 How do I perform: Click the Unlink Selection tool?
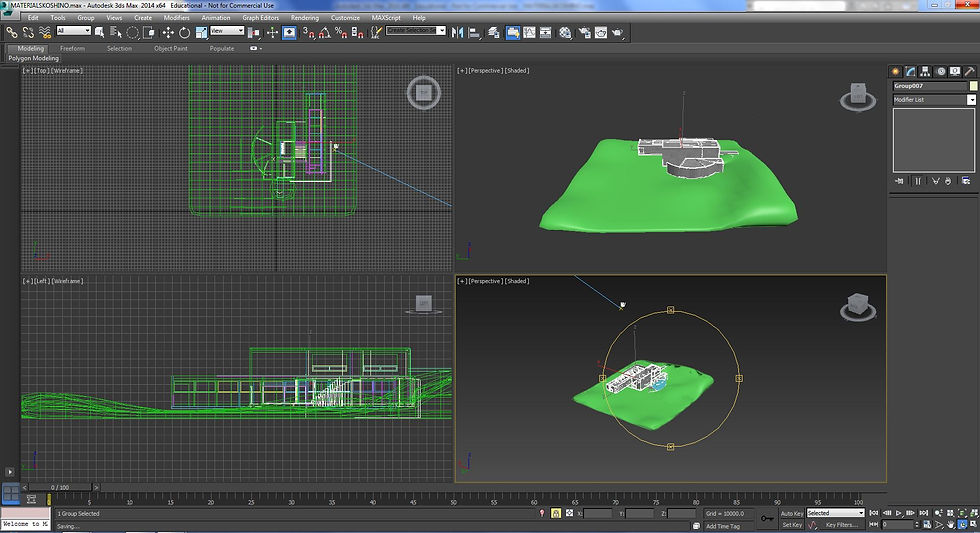[x=28, y=32]
